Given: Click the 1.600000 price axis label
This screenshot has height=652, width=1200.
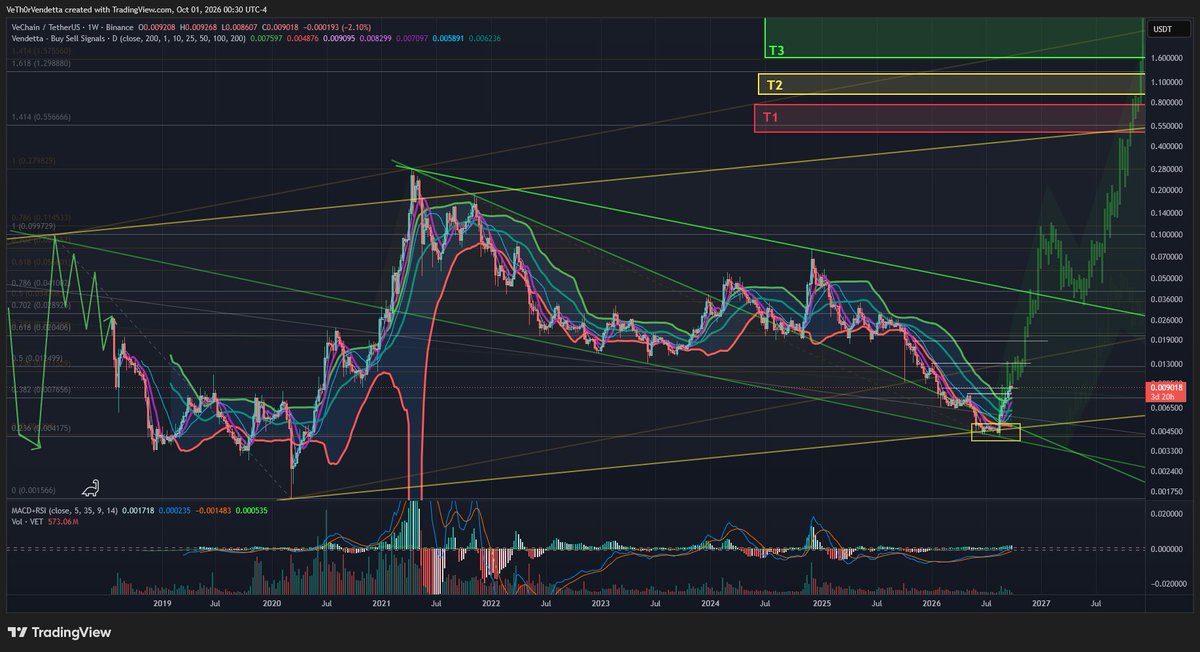Looking at the screenshot, I should click(x=1169, y=58).
